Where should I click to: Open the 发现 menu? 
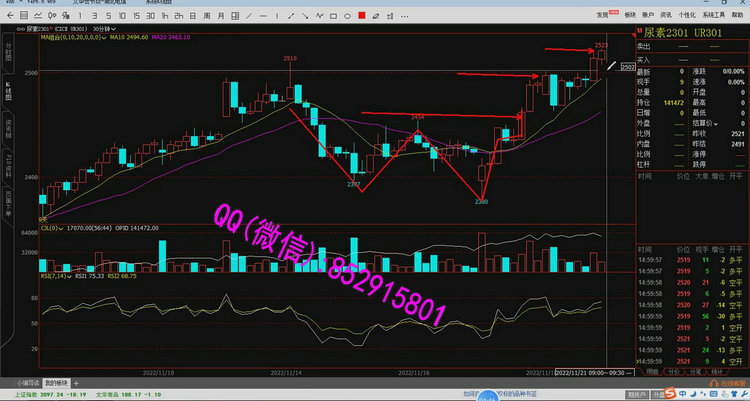tap(603, 15)
